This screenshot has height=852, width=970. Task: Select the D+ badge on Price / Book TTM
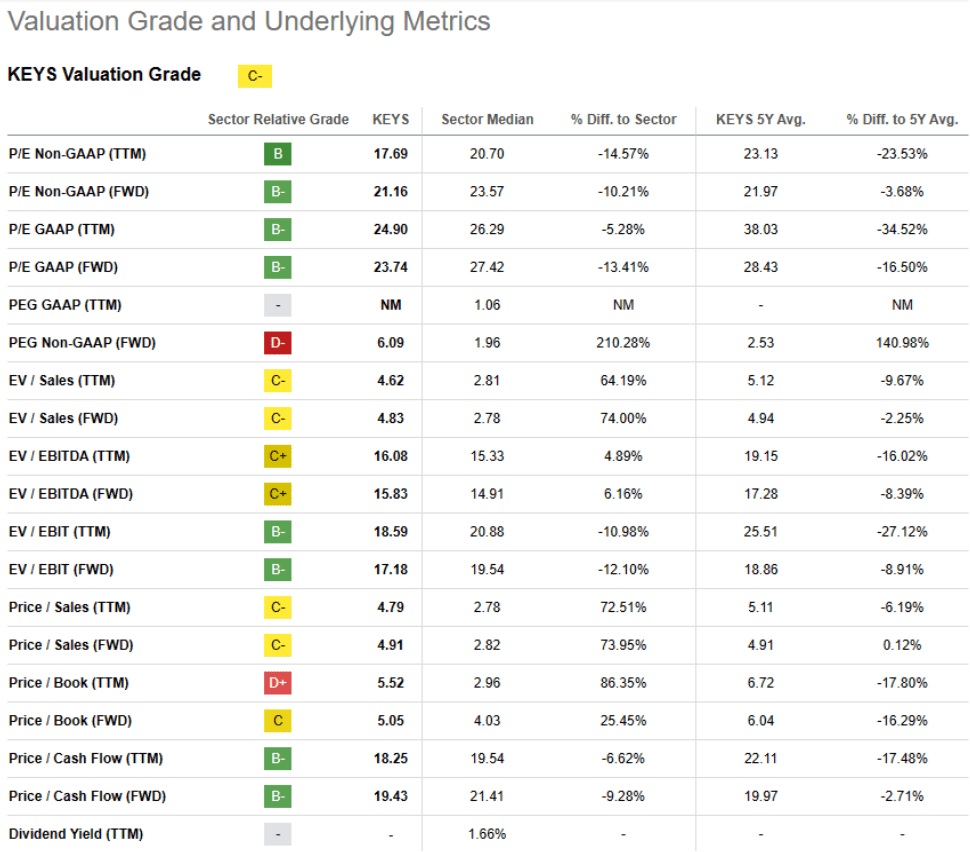tap(277, 683)
